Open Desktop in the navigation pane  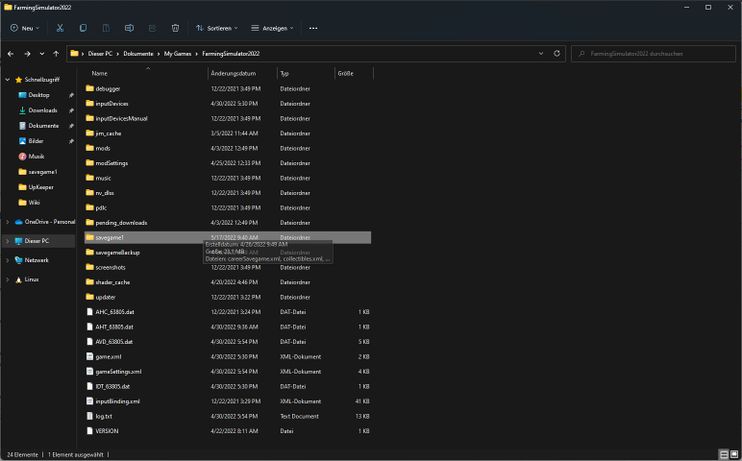tap(39, 95)
